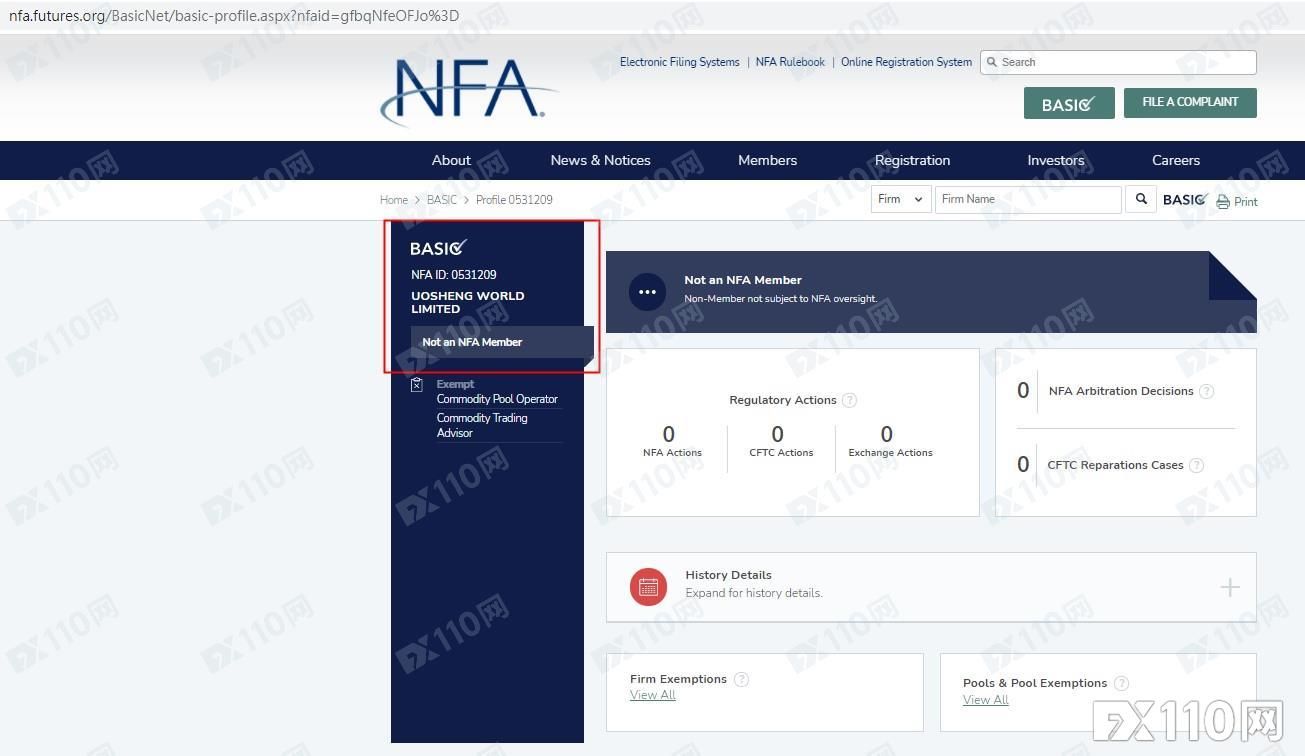Click into the Firm Name input field

click(1027, 199)
